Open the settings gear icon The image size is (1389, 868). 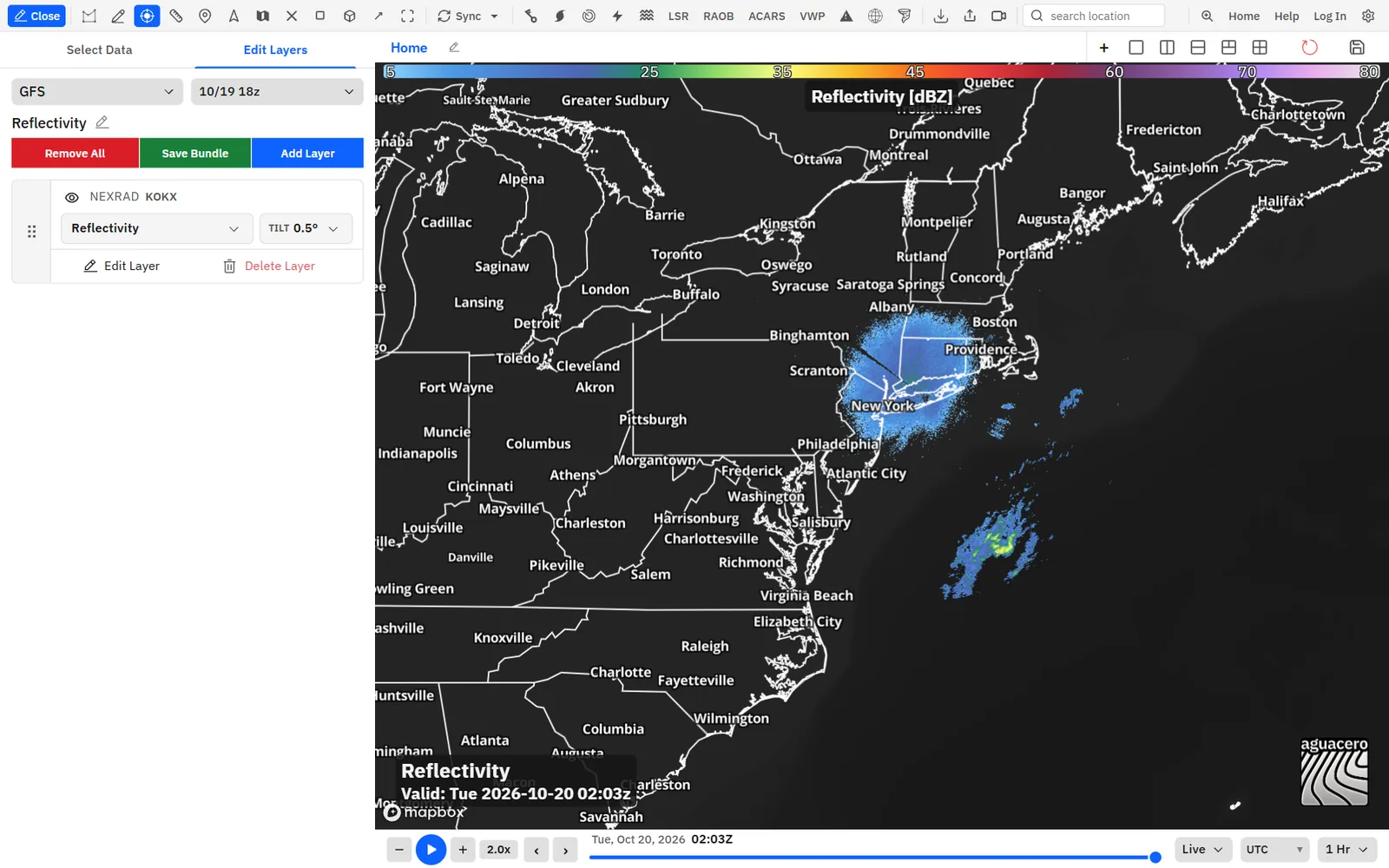[1368, 16]
